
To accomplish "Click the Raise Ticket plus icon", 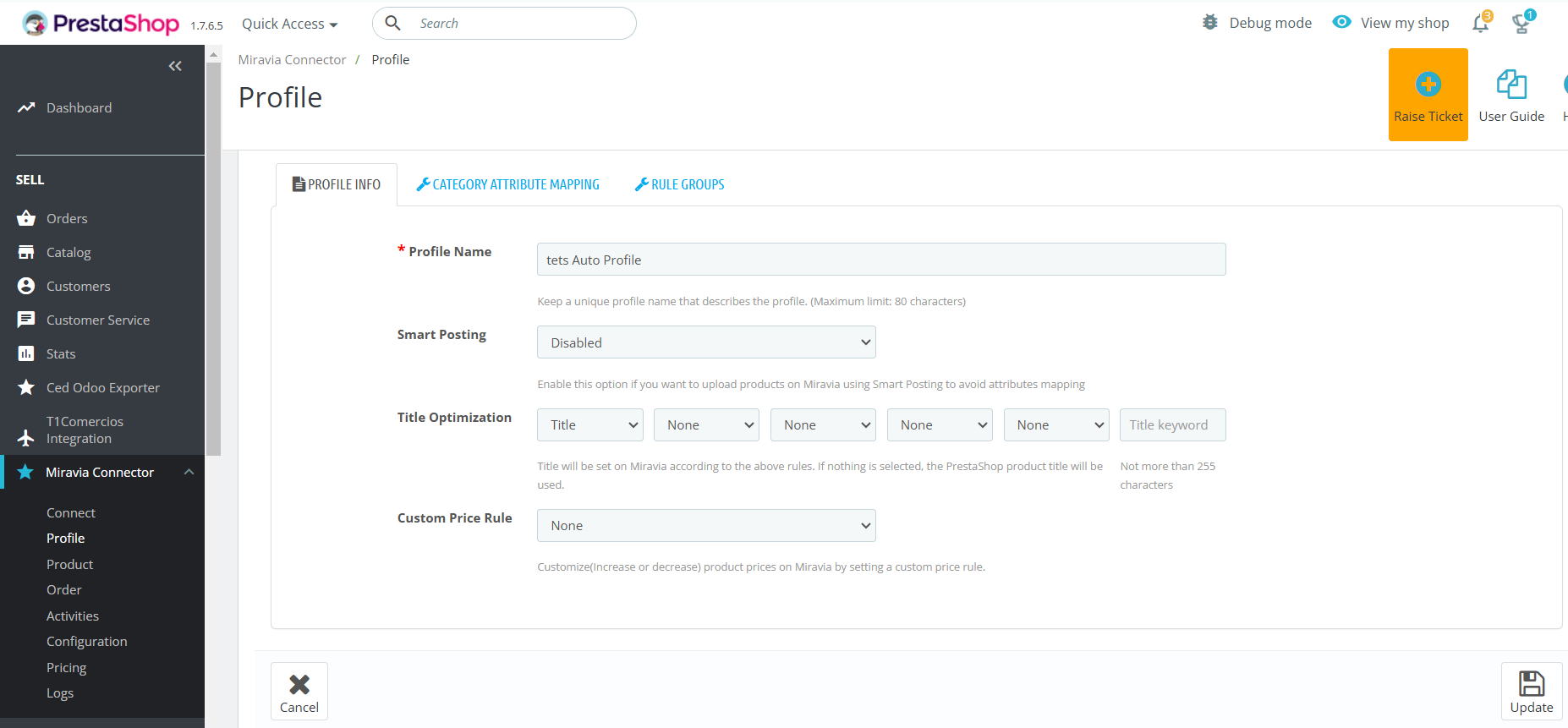I will 1428,84.
